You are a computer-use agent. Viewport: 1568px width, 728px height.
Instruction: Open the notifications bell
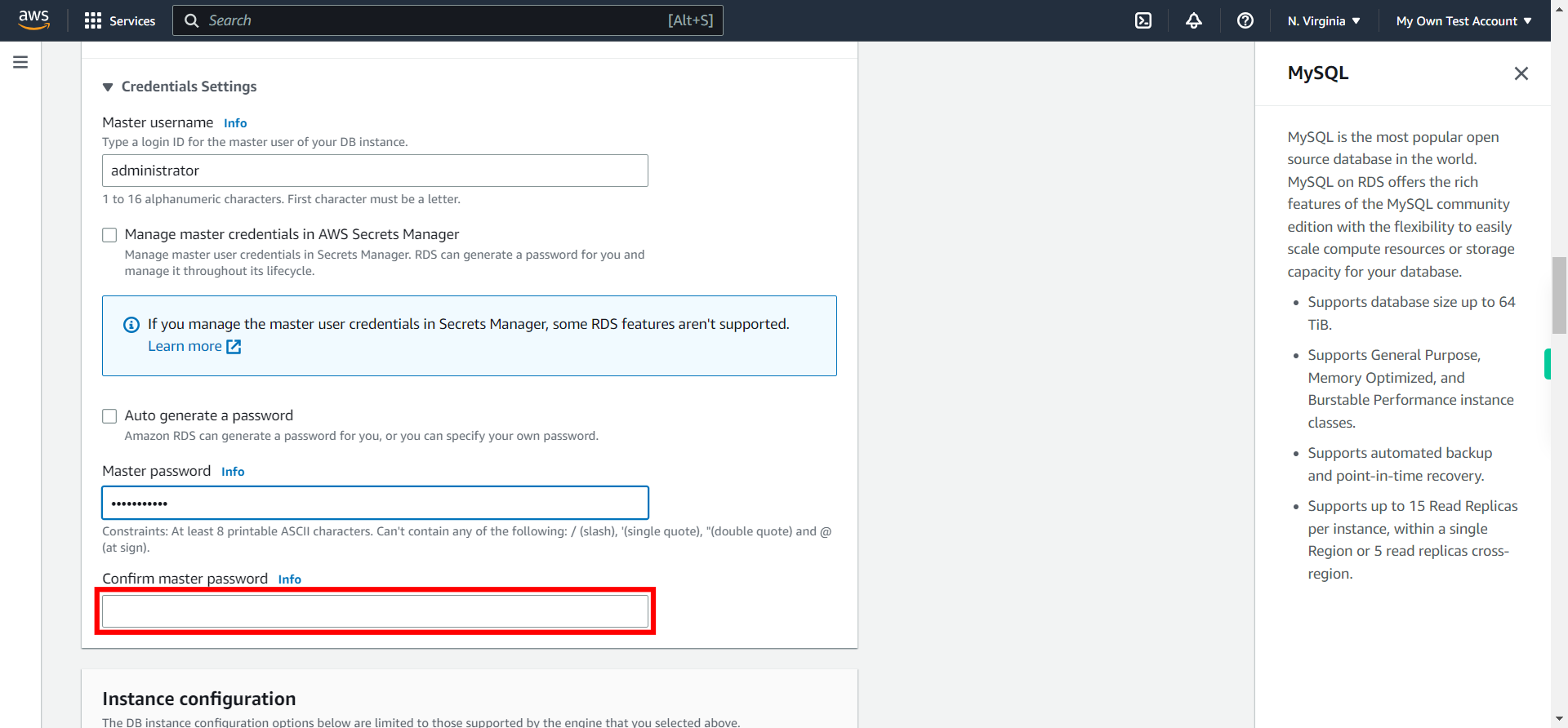pyautogui.click(x=1194, y=20)
